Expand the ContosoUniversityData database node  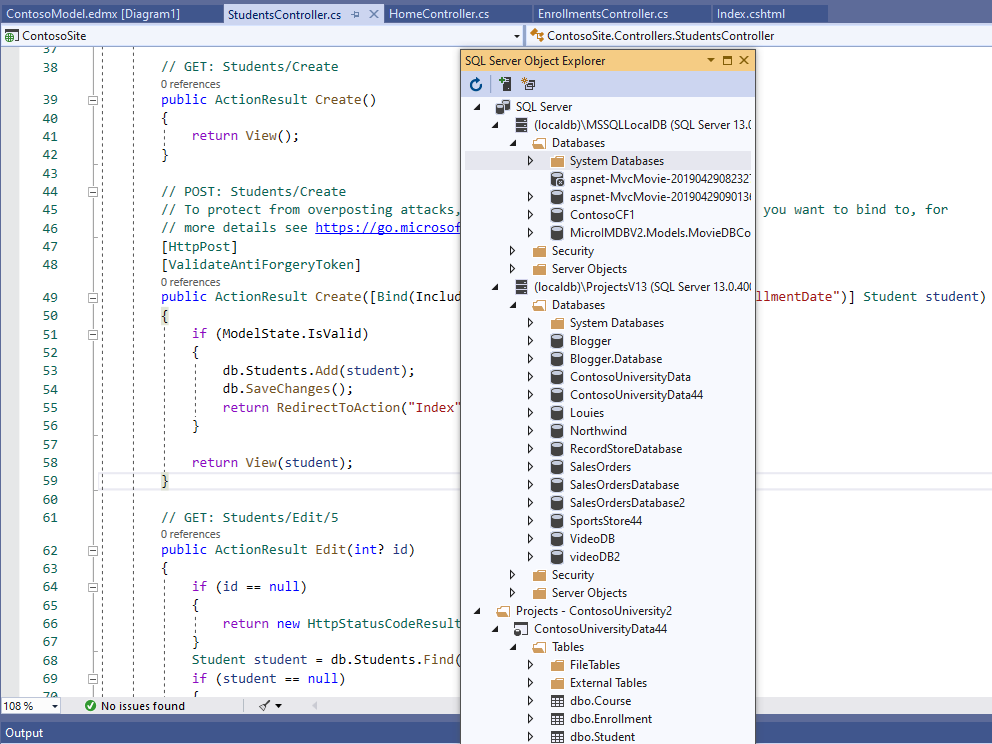point(530,376)
